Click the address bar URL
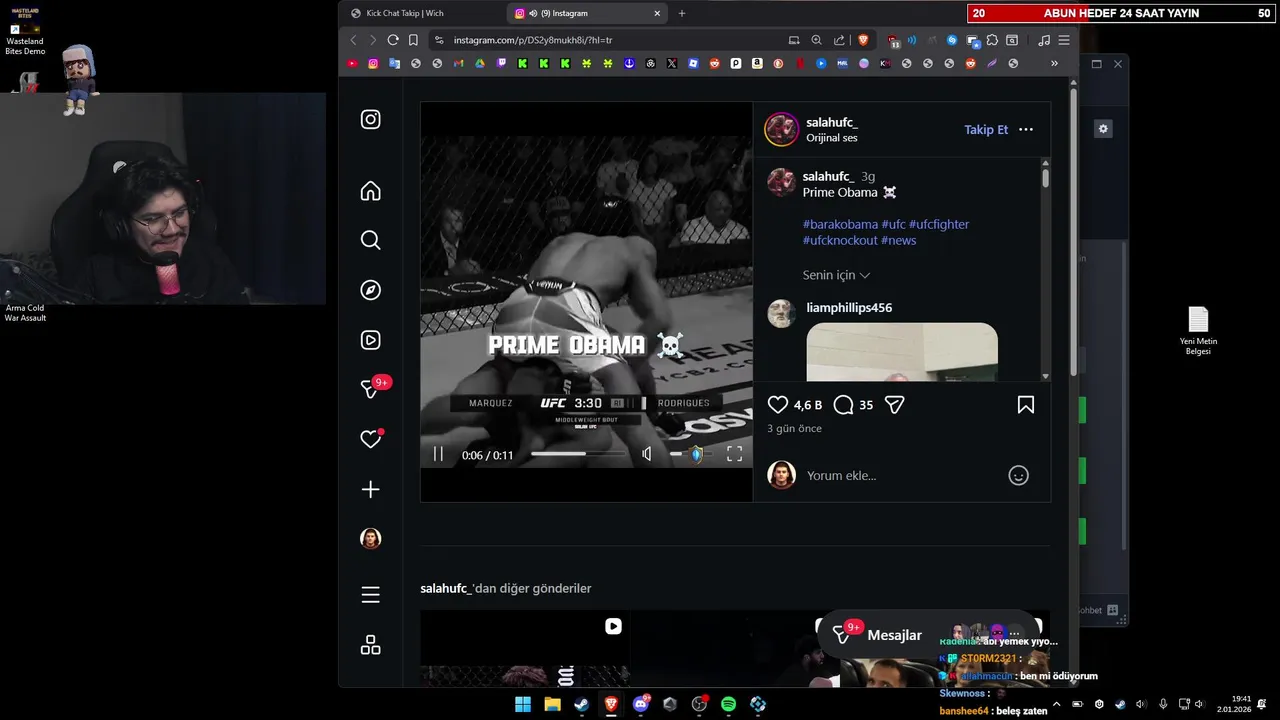The image size is (1280, 720). [x=533, y=40]
